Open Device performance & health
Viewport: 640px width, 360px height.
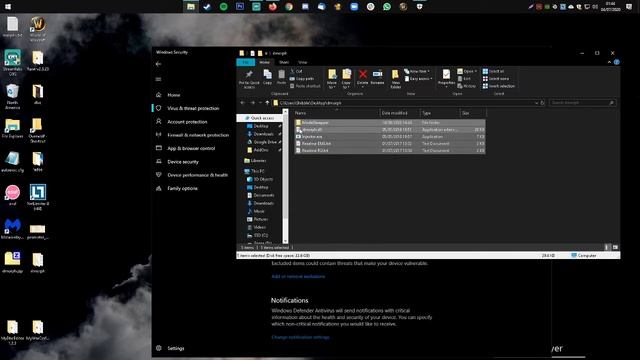click(198, 175)
